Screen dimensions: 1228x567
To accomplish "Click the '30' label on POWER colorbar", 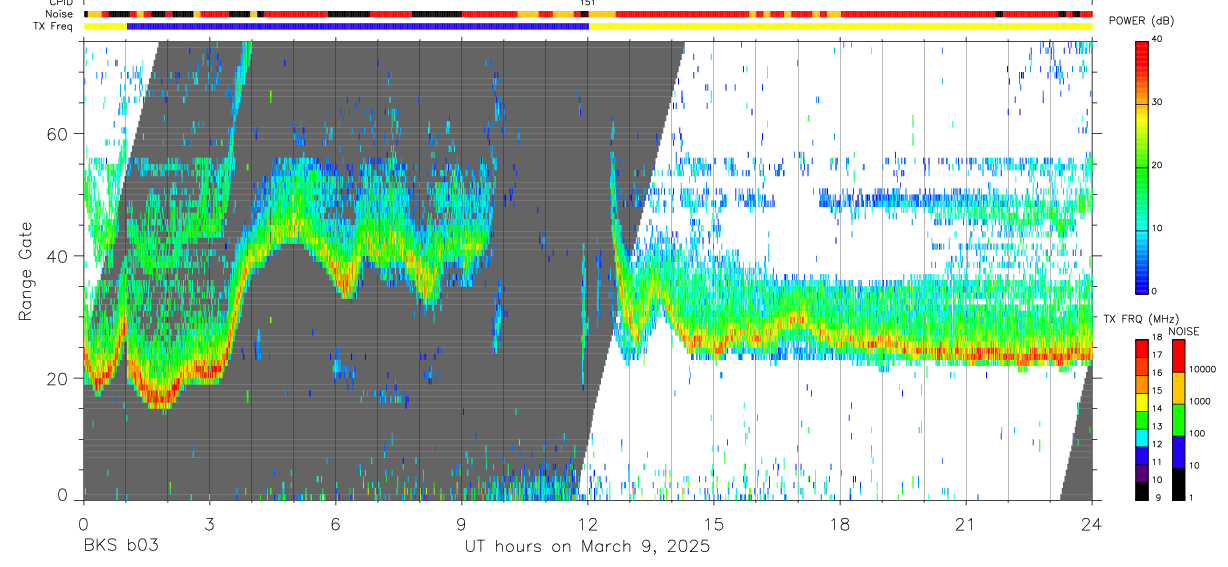I will (1158, 102).
